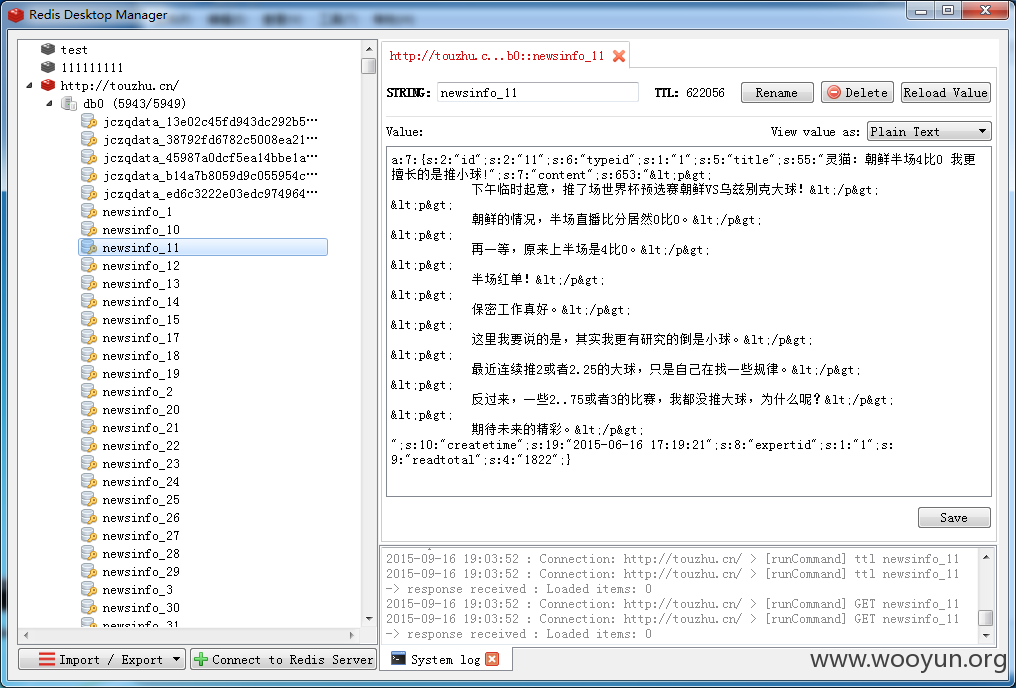Open the View value as Plain Text dropdown
Screen dimensions: 1016x688
point(929,132)
